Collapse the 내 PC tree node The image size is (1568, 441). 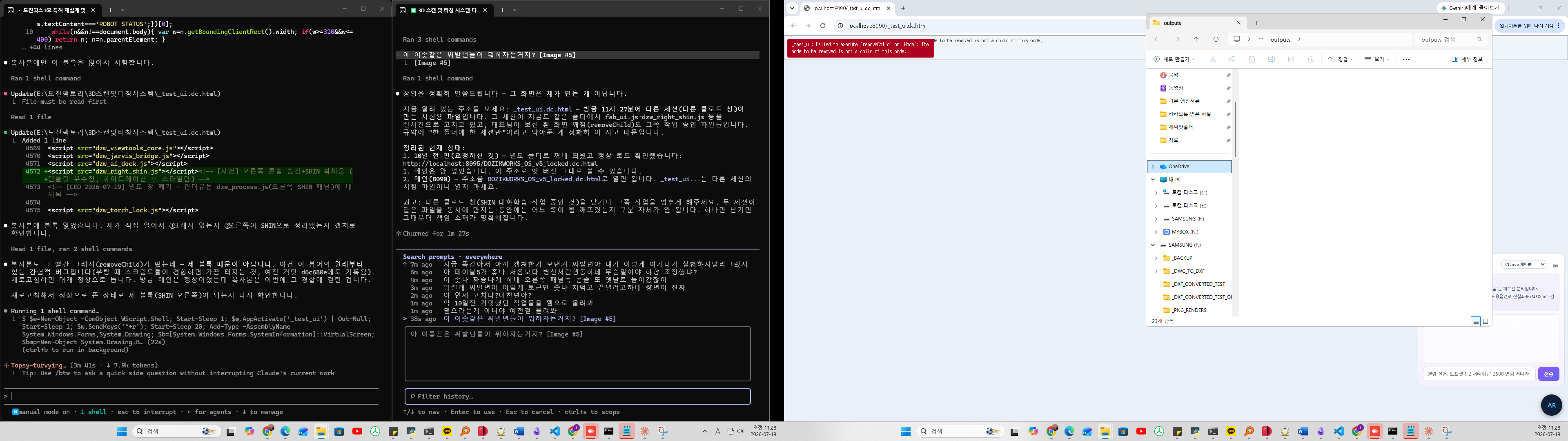pyautogui.click(x=1153, y=180)
